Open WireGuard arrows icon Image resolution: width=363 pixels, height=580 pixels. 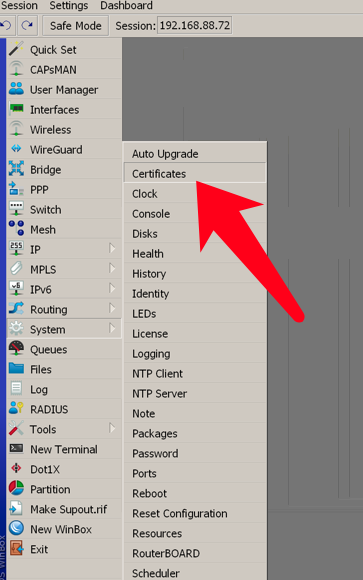[x=16, y=149]
